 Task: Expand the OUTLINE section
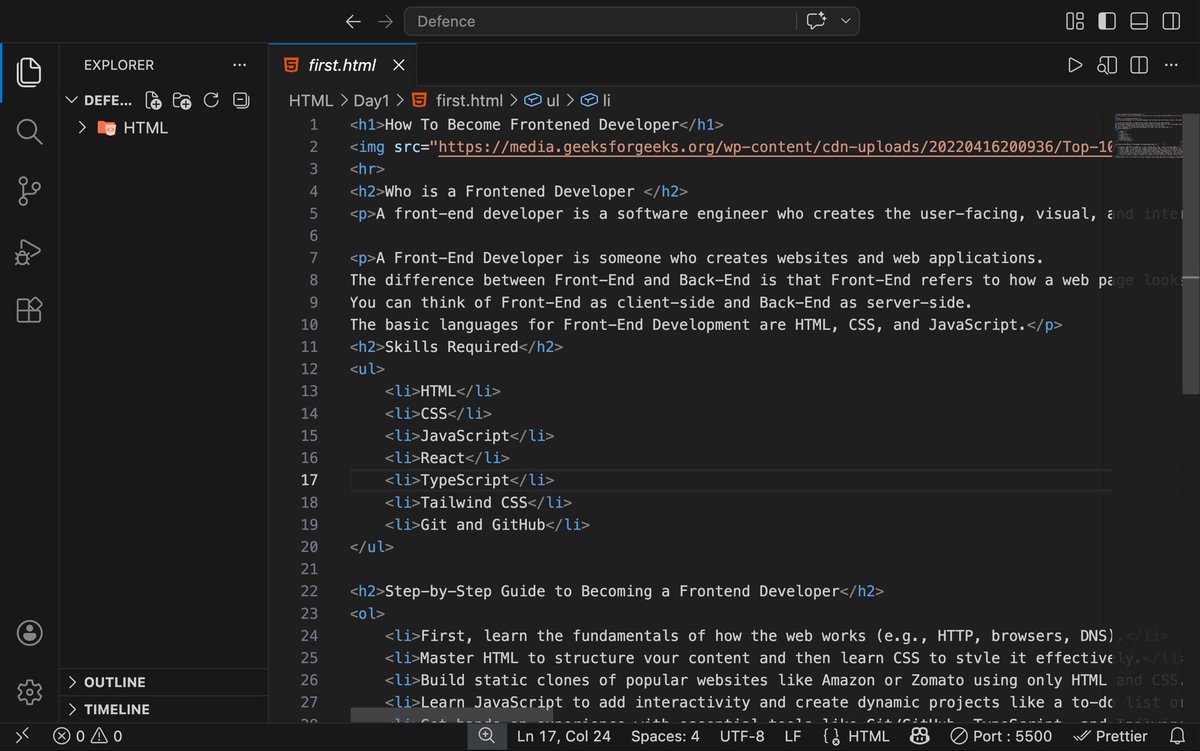(164, 682)
